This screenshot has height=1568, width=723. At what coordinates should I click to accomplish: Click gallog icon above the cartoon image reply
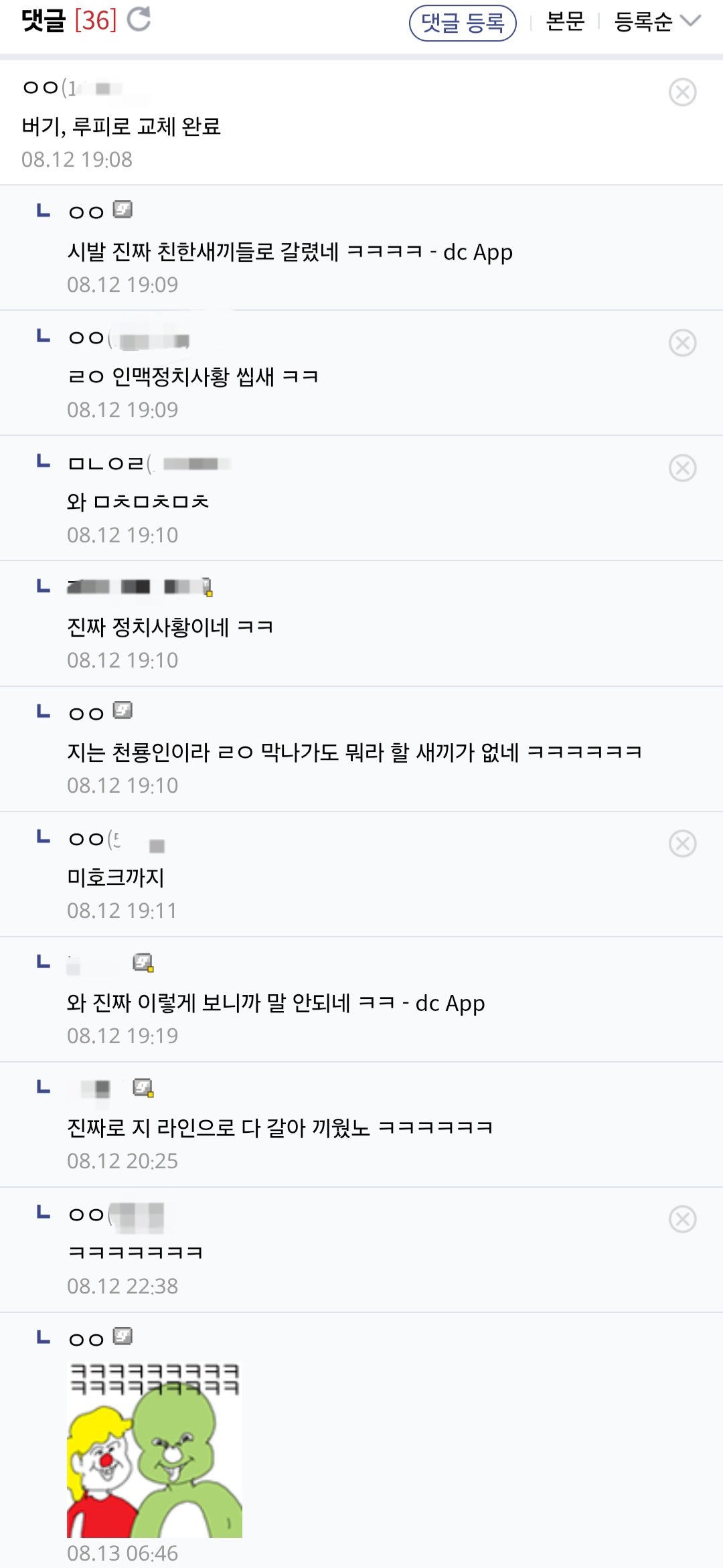tap(123, 1336)
